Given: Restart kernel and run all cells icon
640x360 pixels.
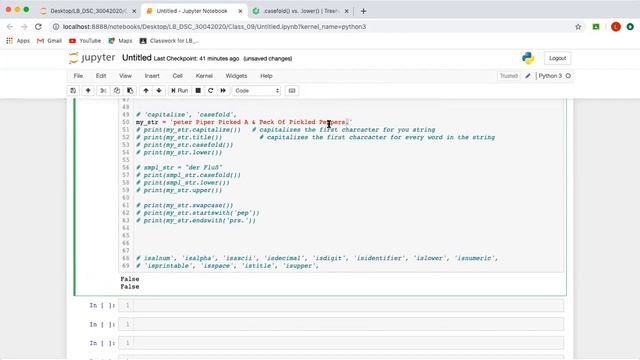Looking at the screenshot, I should click(223, 91).
